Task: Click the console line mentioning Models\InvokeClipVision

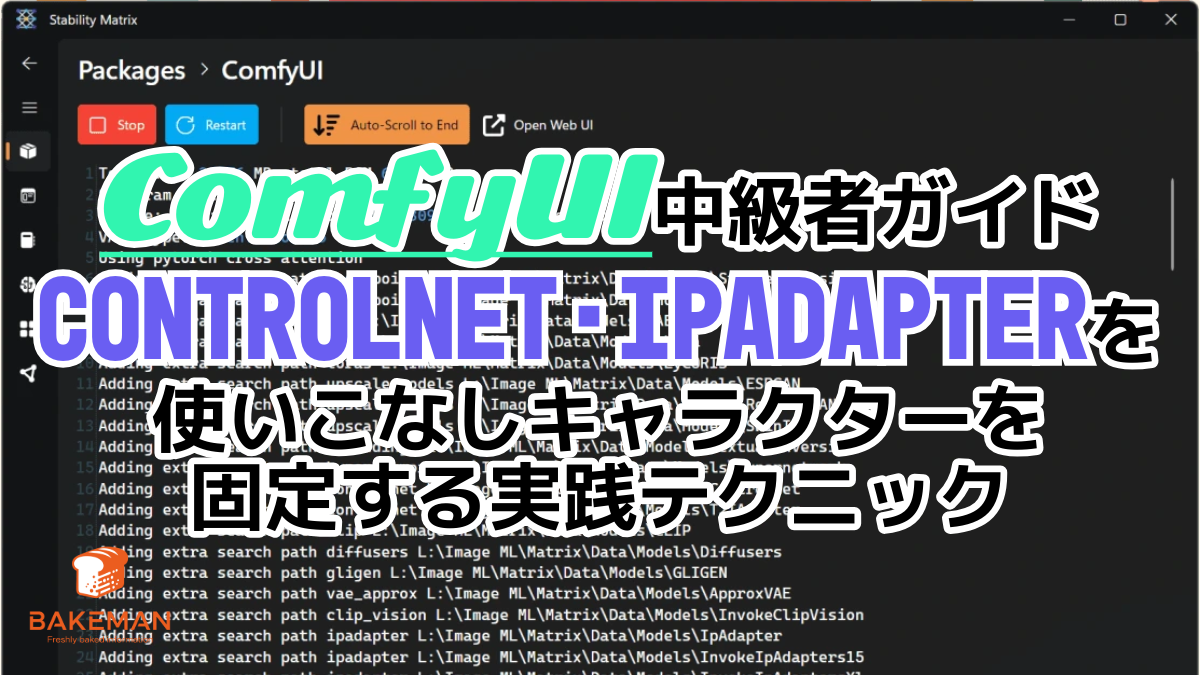Action: (x=481, y=615)
